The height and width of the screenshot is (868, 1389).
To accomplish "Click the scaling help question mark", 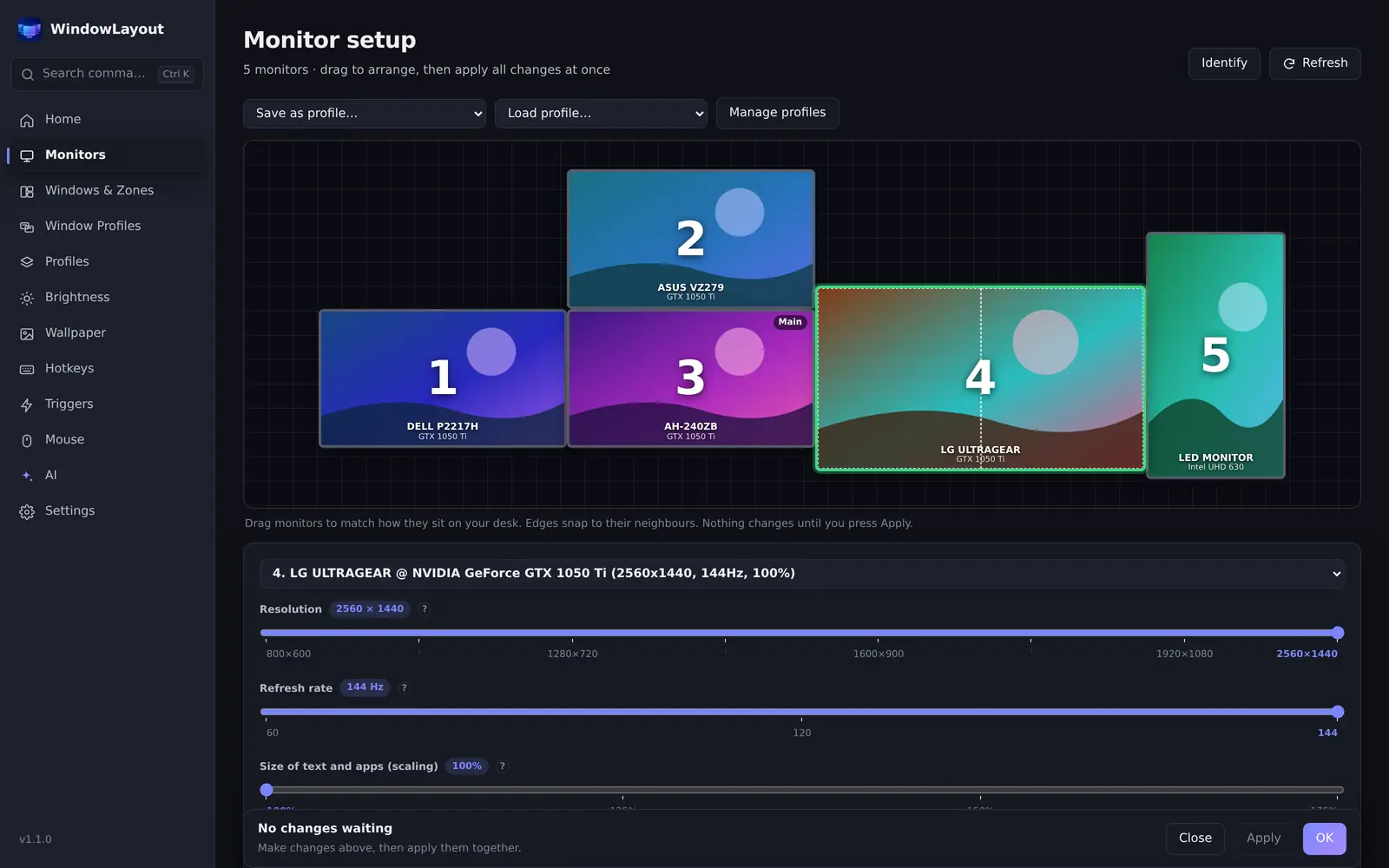I will pos(502,766).
